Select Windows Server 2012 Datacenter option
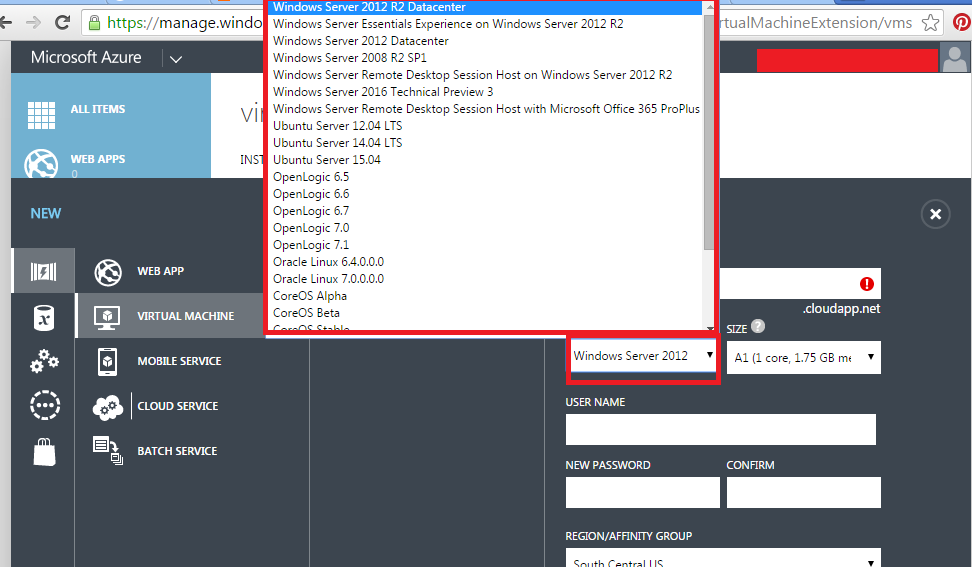972x567 pixels. coord(487,41)
